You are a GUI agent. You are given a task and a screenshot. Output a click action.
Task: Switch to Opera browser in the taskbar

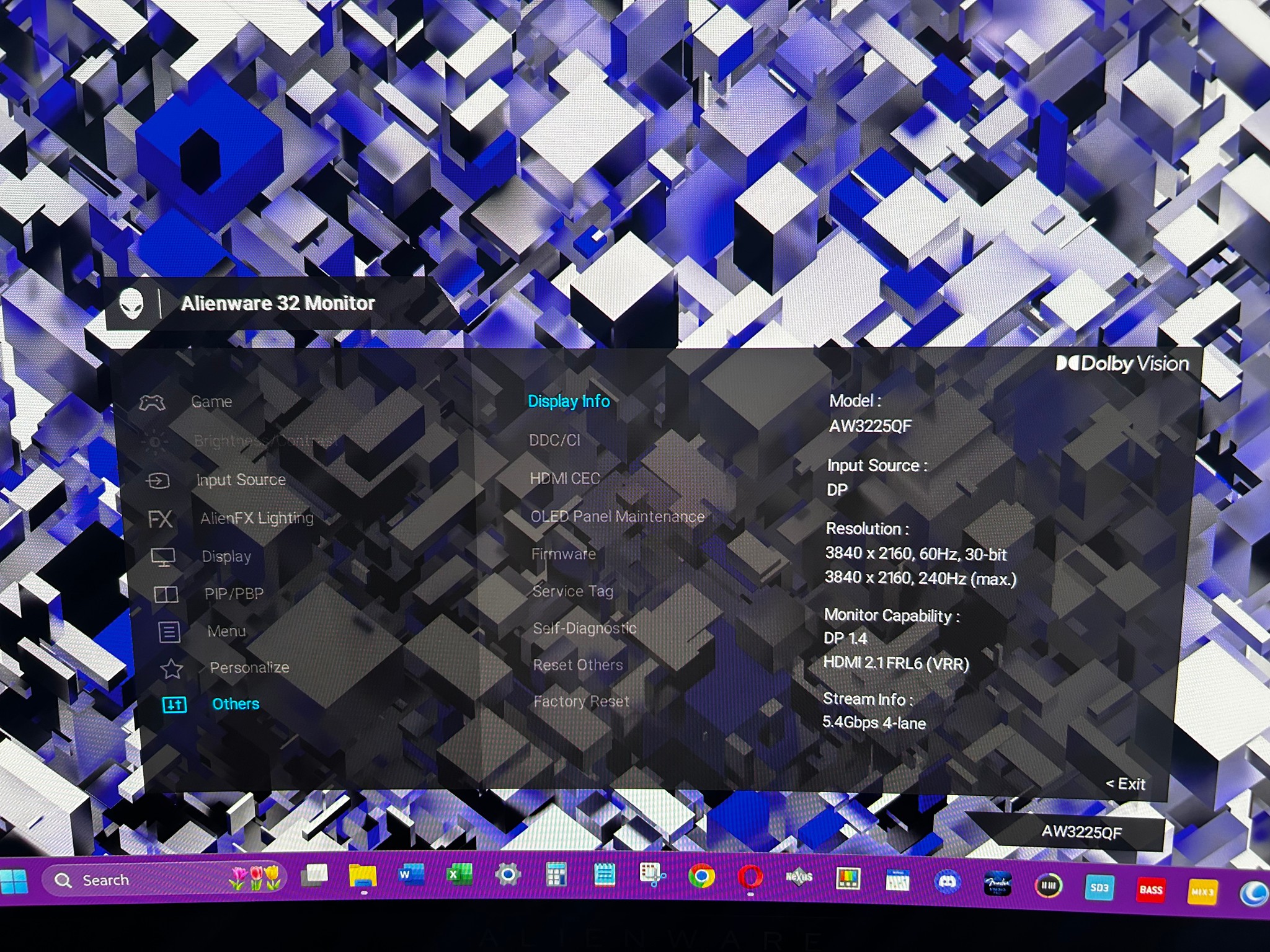point(750,878)
